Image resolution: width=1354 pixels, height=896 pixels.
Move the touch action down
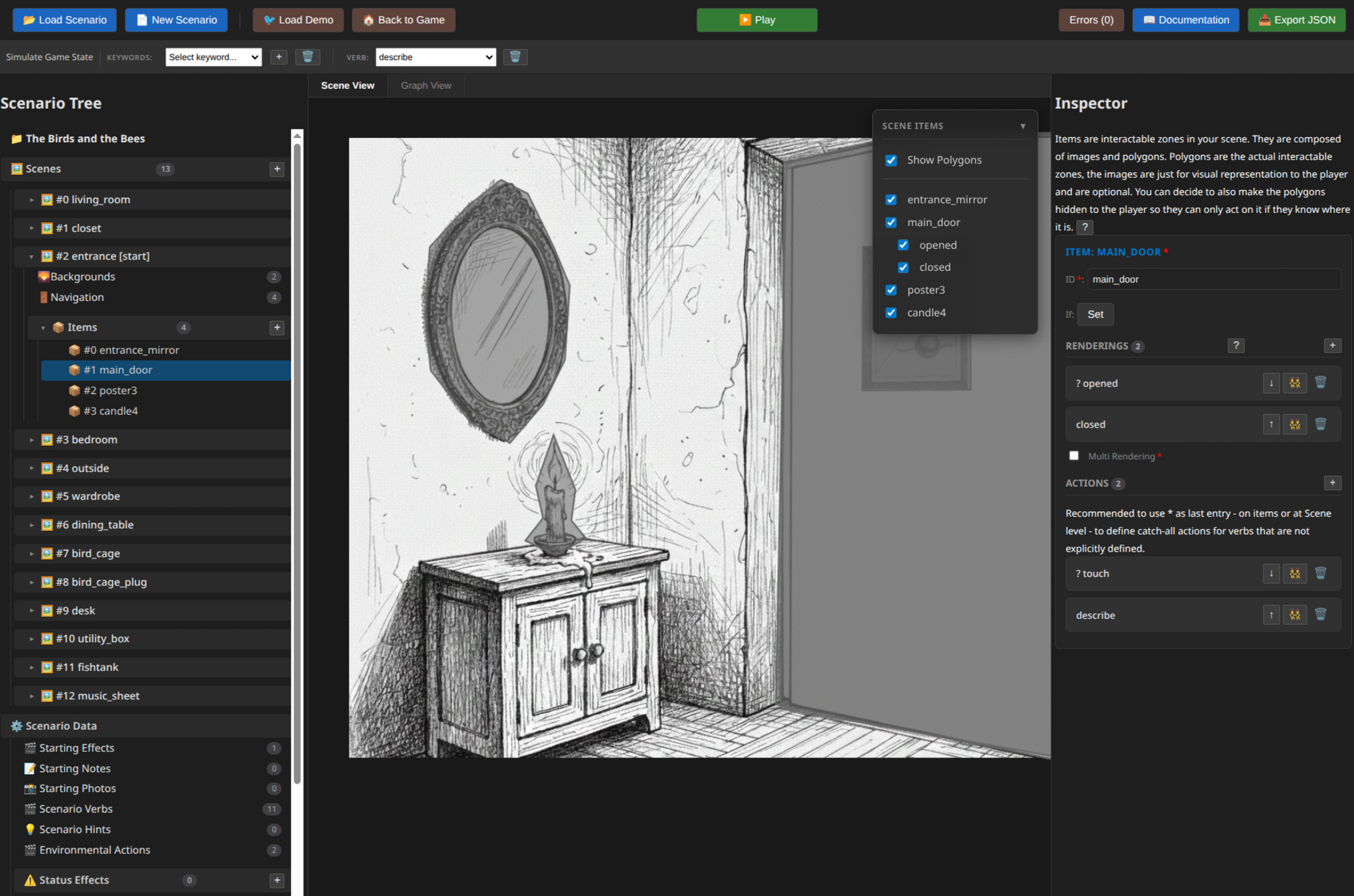(x=1271, y=573)
